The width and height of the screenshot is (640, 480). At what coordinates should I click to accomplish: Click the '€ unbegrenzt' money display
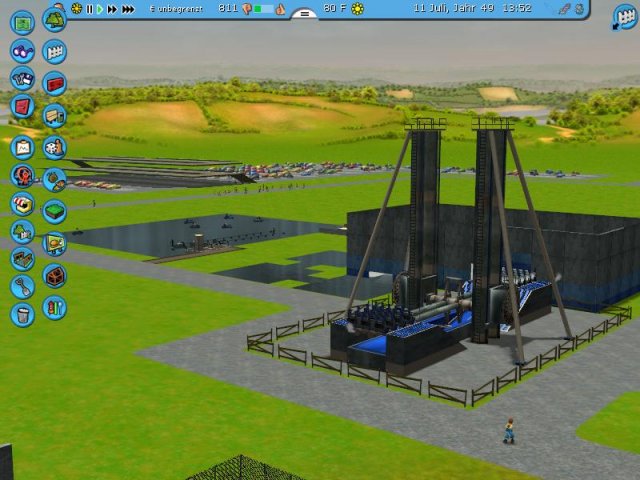(x=176, y=9)
